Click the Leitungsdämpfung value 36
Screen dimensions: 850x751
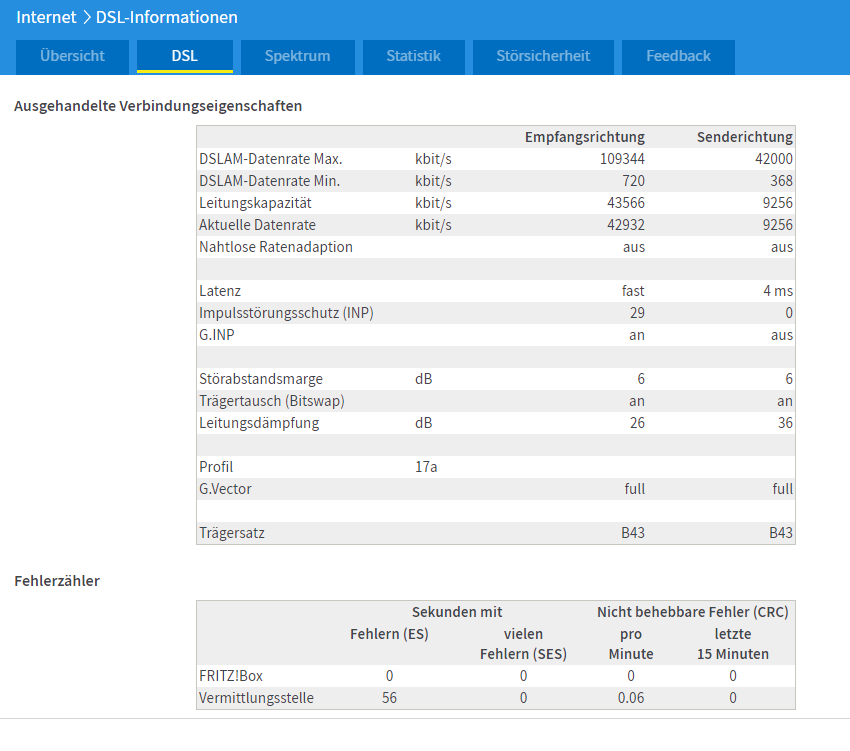(x=785, y=423)
